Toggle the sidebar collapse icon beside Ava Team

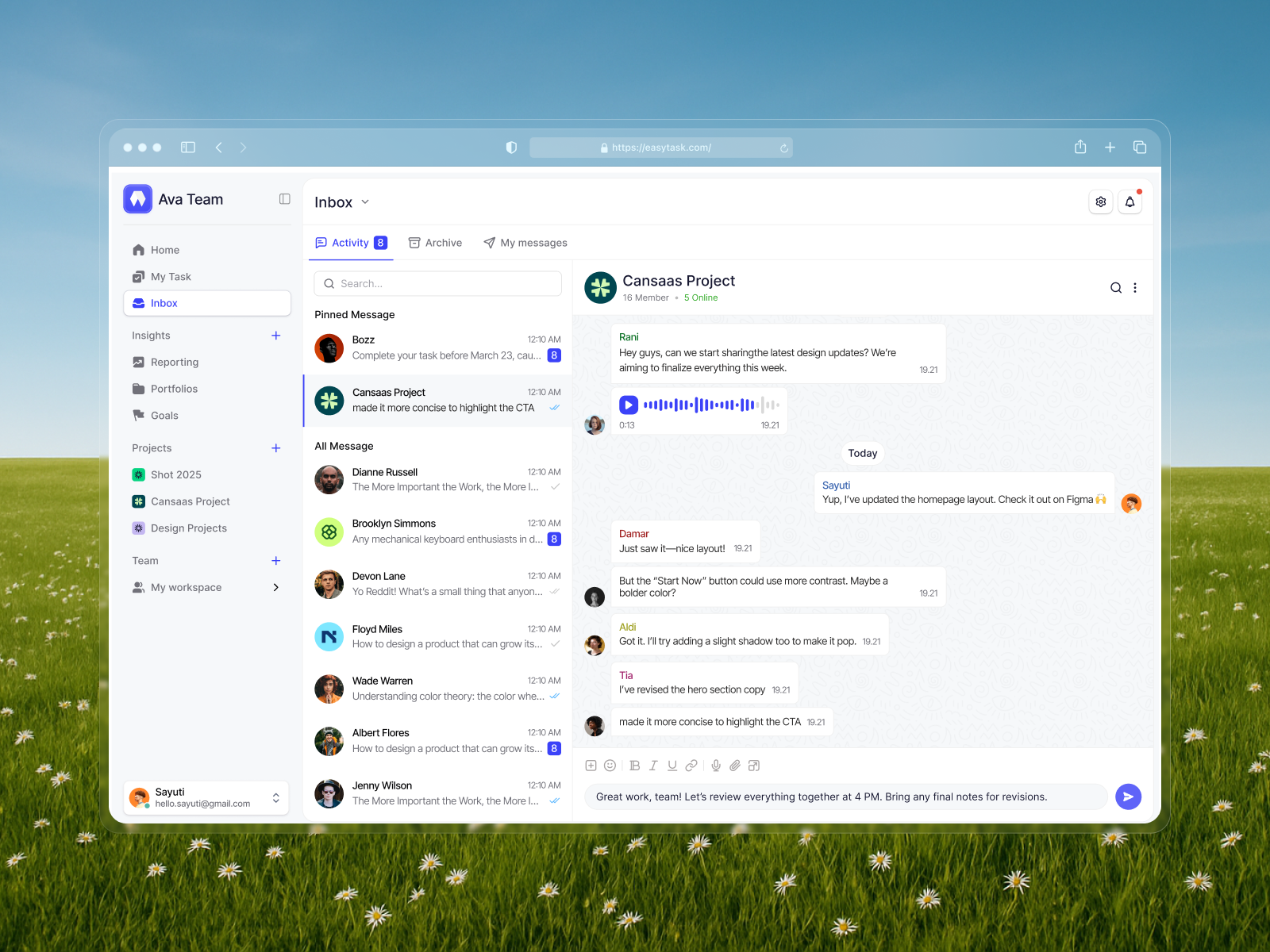(284, 199)
